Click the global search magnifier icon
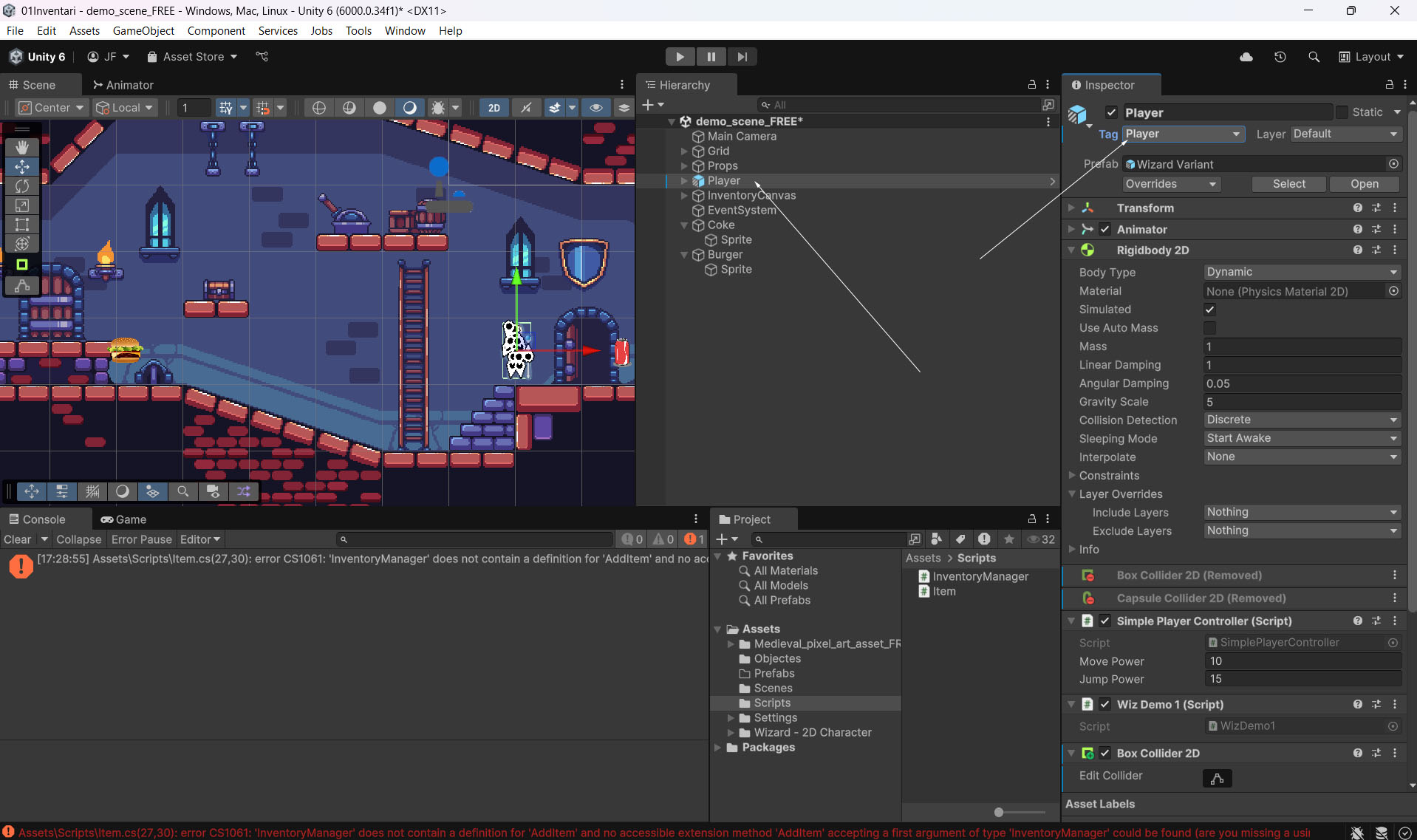This screenshot has width=1417, height=840. click(1314, 57)
